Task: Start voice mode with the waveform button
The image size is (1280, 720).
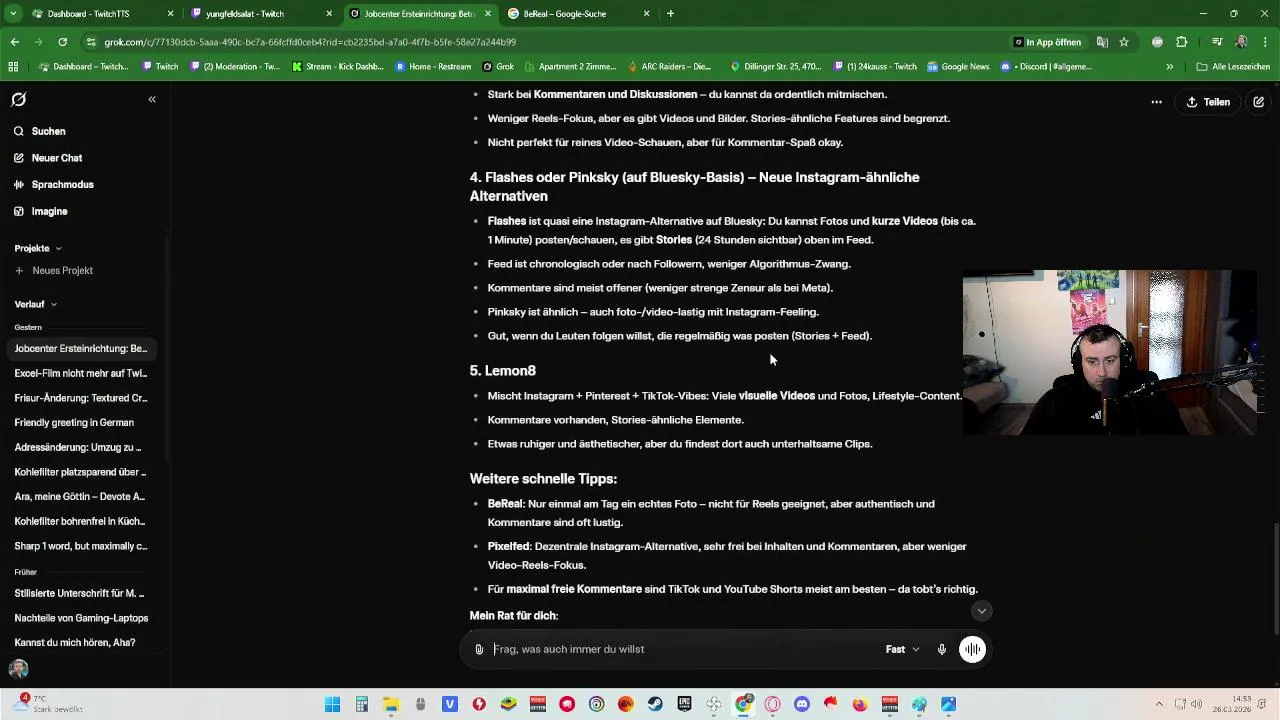Action: point(972,649)
